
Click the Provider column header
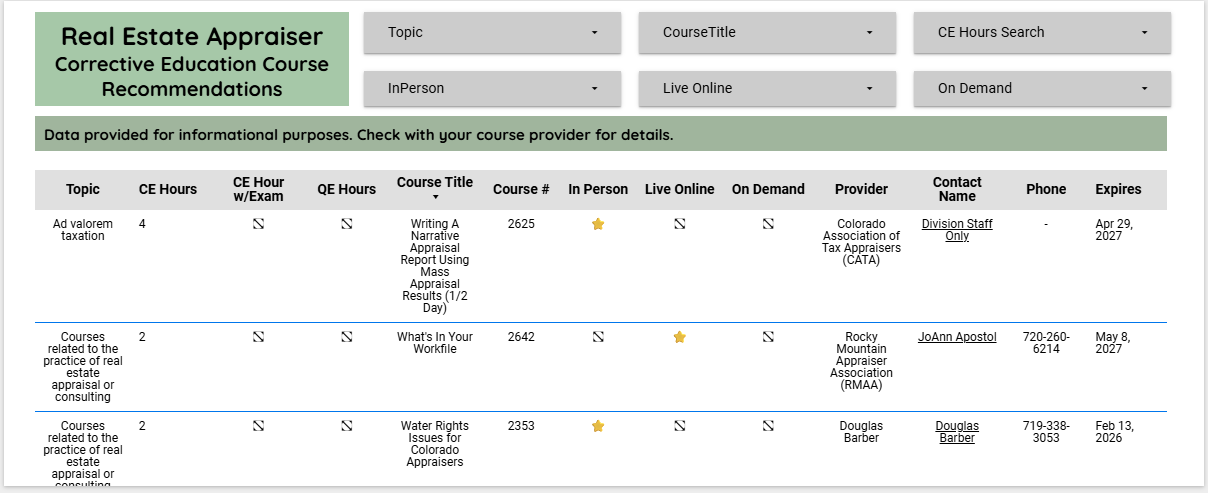[x=861, y=190]
